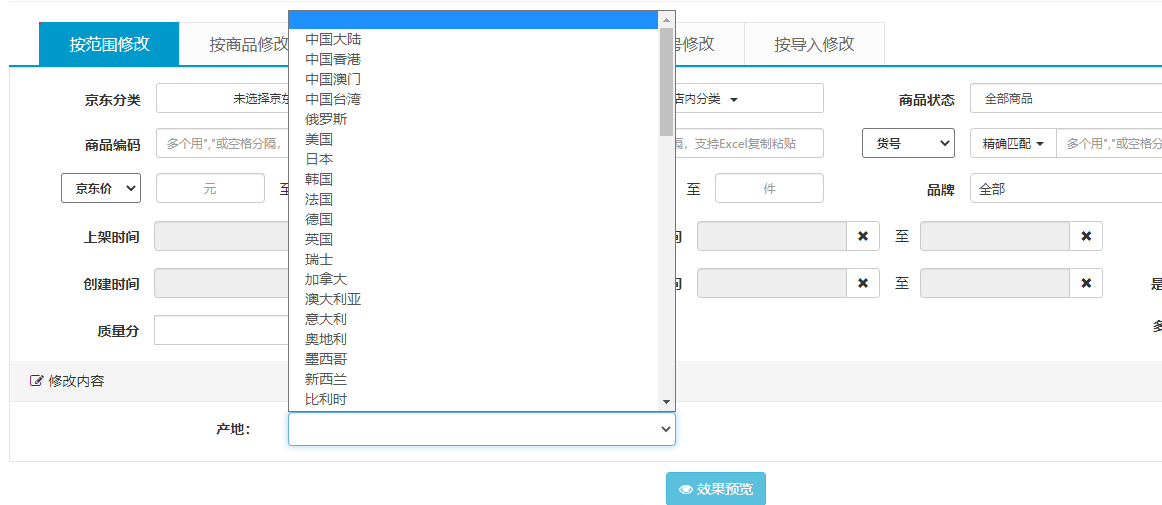Click the 质量分 input field
Screen dimensions: 1162x505
coord(222,330)
